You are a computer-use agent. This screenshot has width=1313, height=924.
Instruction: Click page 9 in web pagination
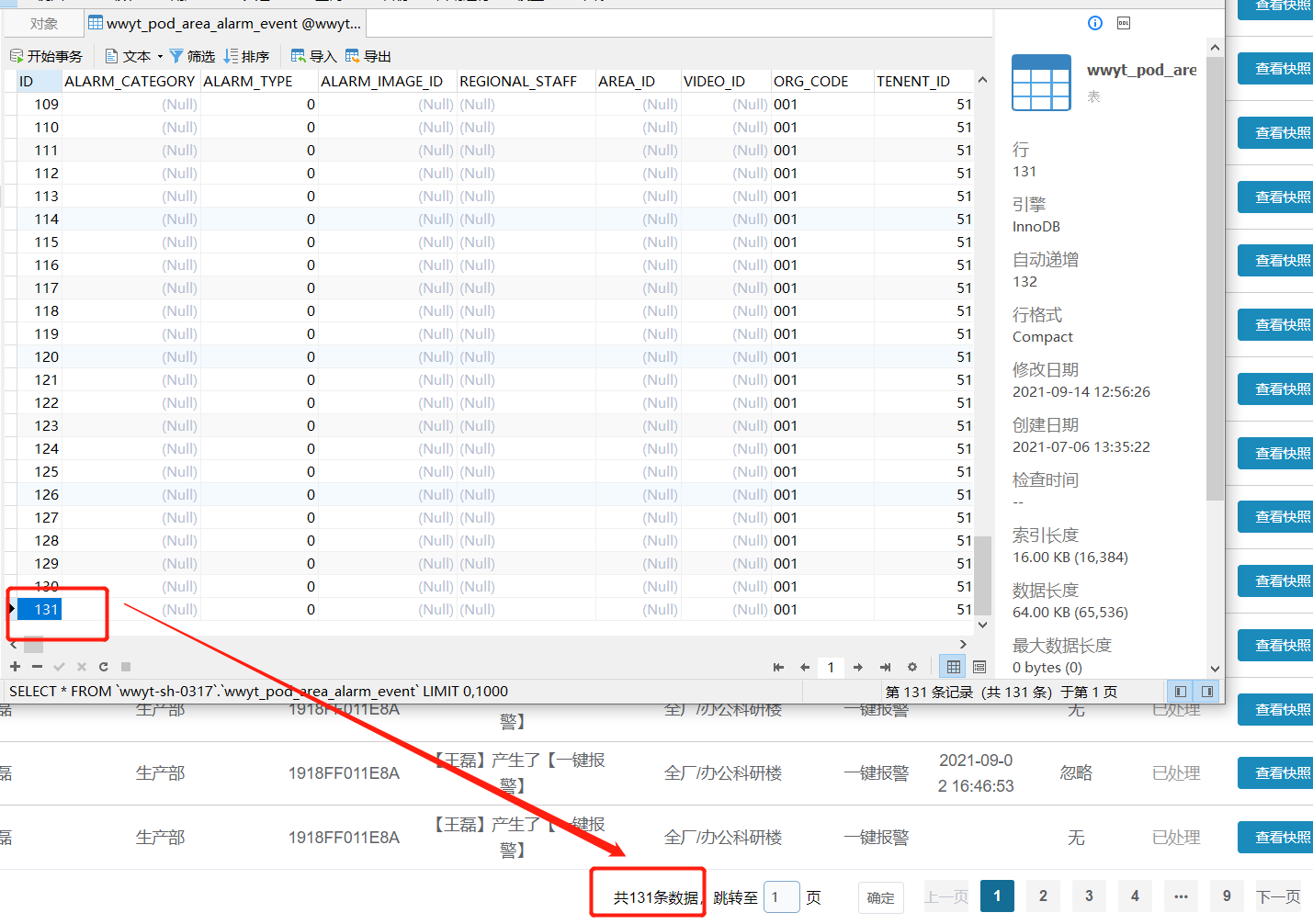pos(1227,896)
